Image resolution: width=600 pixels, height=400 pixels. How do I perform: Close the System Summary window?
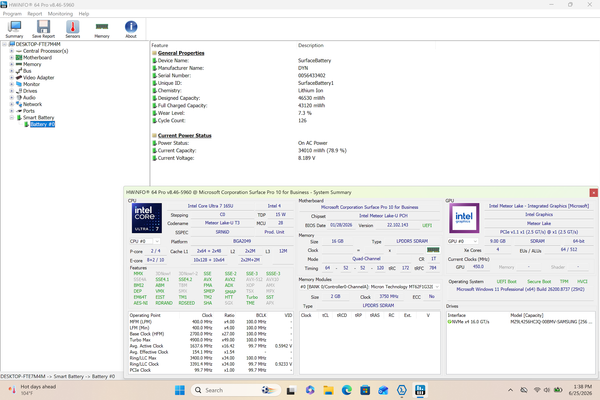593,193
